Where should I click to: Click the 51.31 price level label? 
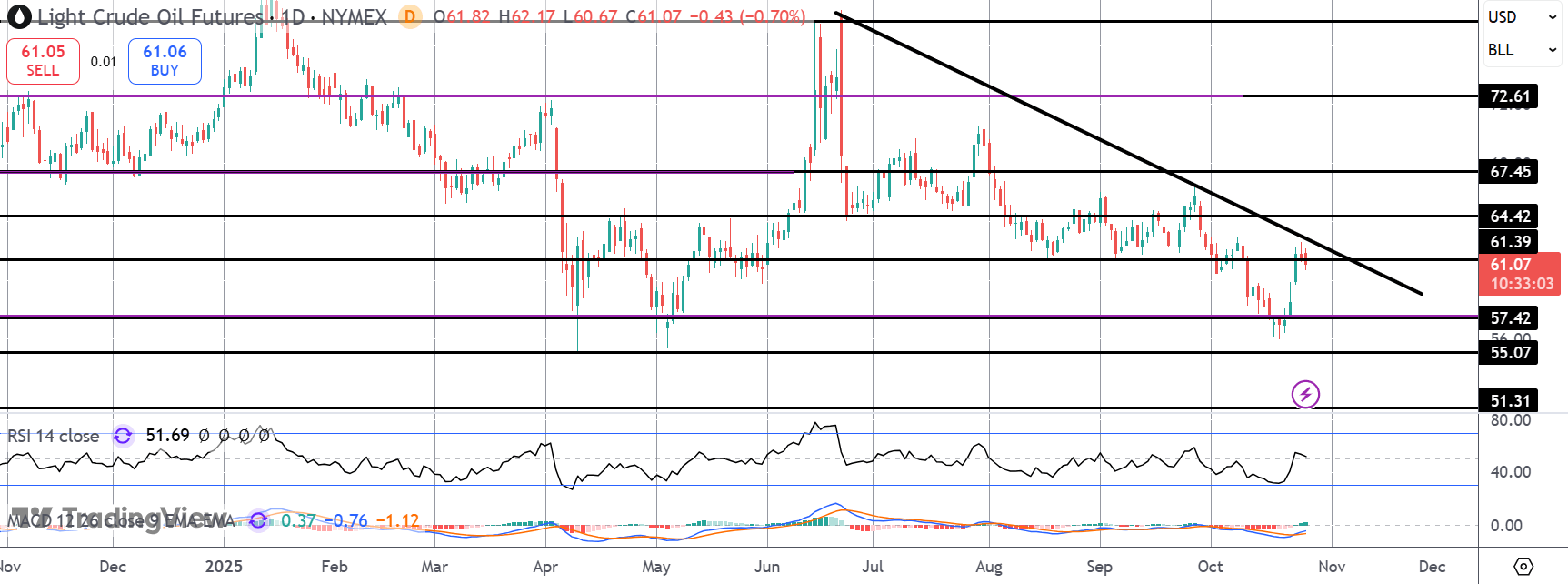click(x=1510, y=400)
